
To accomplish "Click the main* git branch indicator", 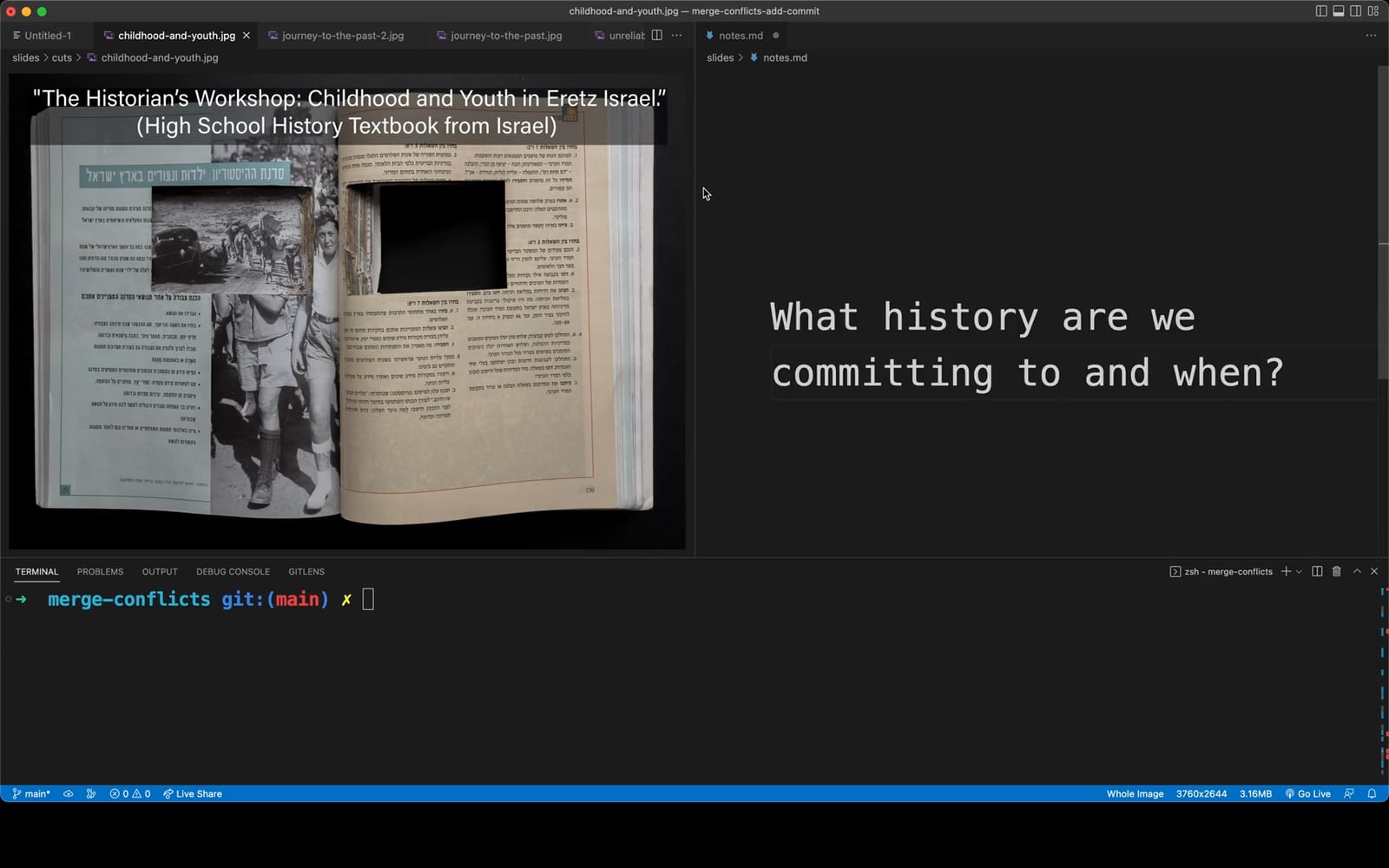I will point(31,793).
